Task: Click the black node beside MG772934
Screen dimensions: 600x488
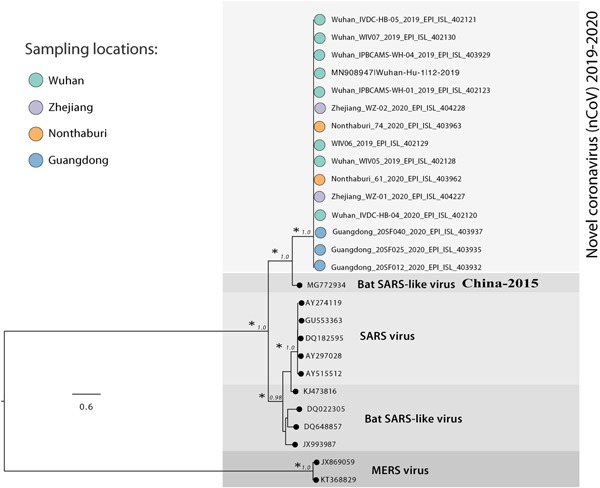Action: [299, 285]
